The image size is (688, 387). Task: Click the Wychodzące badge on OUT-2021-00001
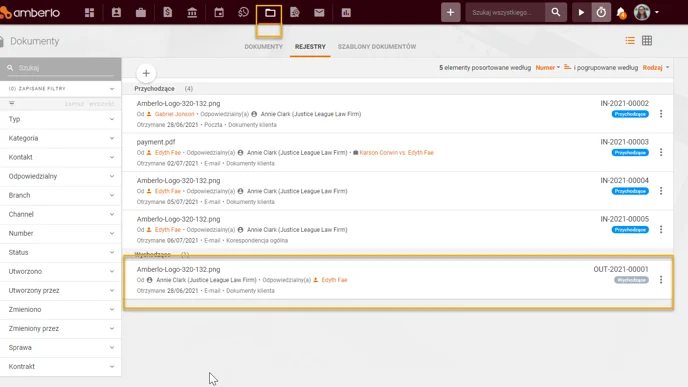tap(631, 280)
